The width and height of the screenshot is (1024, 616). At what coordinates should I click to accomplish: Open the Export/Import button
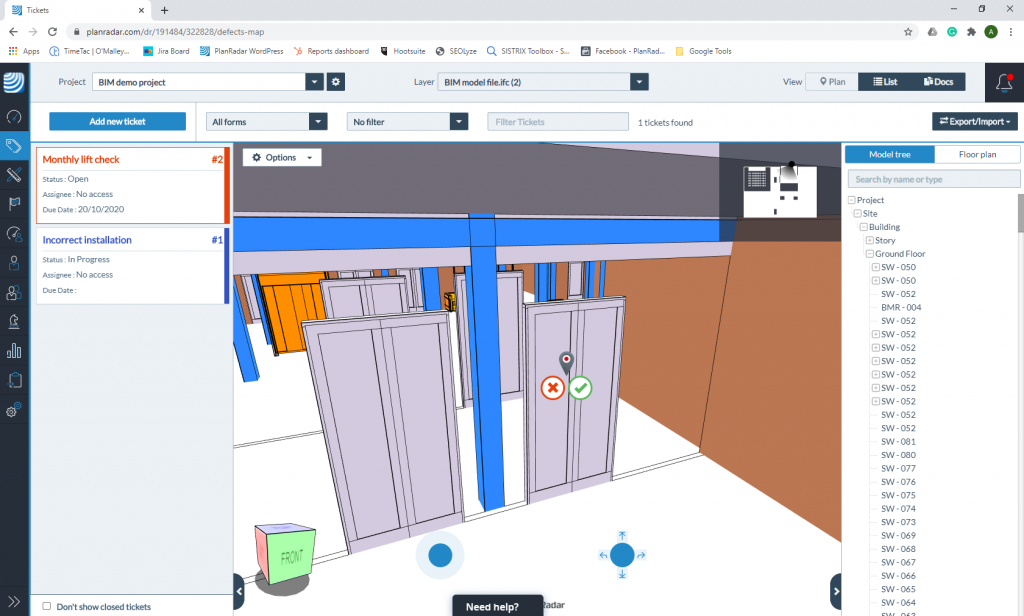974,122
